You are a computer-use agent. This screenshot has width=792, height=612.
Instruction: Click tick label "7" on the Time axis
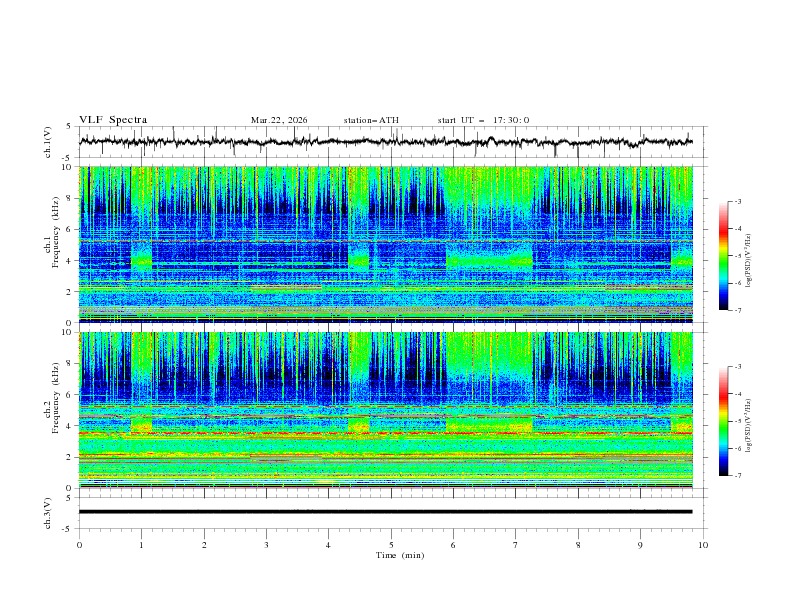coord(516,545)
